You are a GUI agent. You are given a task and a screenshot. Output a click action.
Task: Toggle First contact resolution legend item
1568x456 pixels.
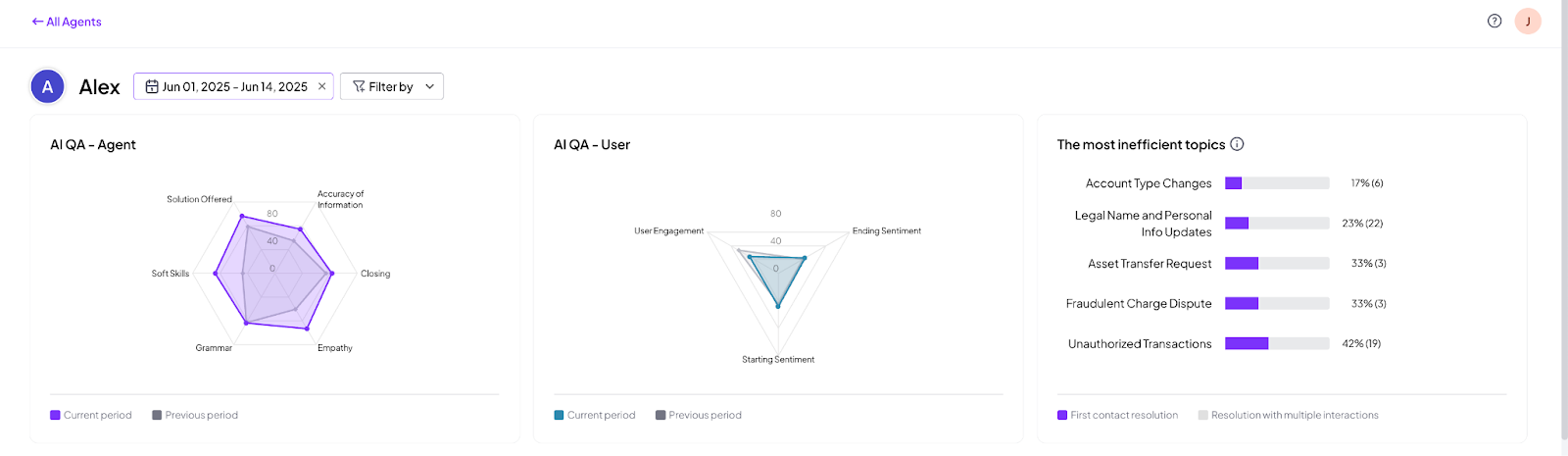[1117, 415]
